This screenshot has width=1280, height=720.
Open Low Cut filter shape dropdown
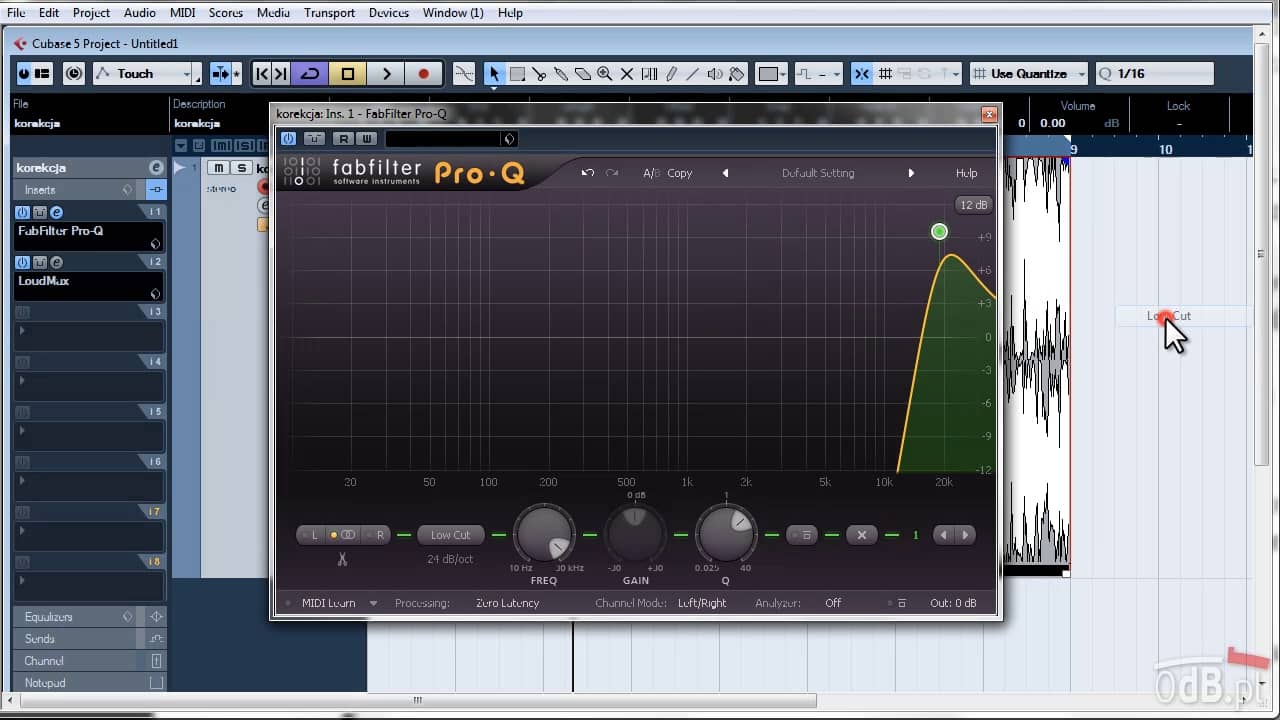(450, 535)
